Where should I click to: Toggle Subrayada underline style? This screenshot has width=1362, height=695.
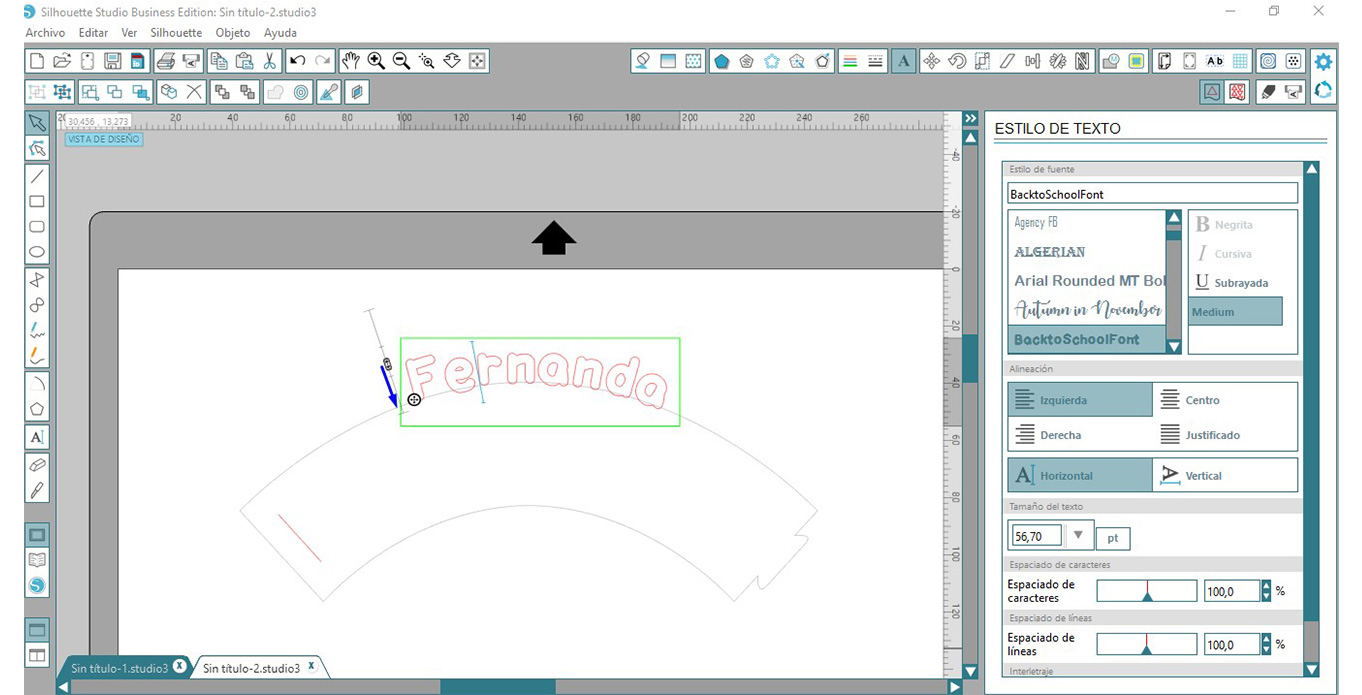[x=1232, y=283]
